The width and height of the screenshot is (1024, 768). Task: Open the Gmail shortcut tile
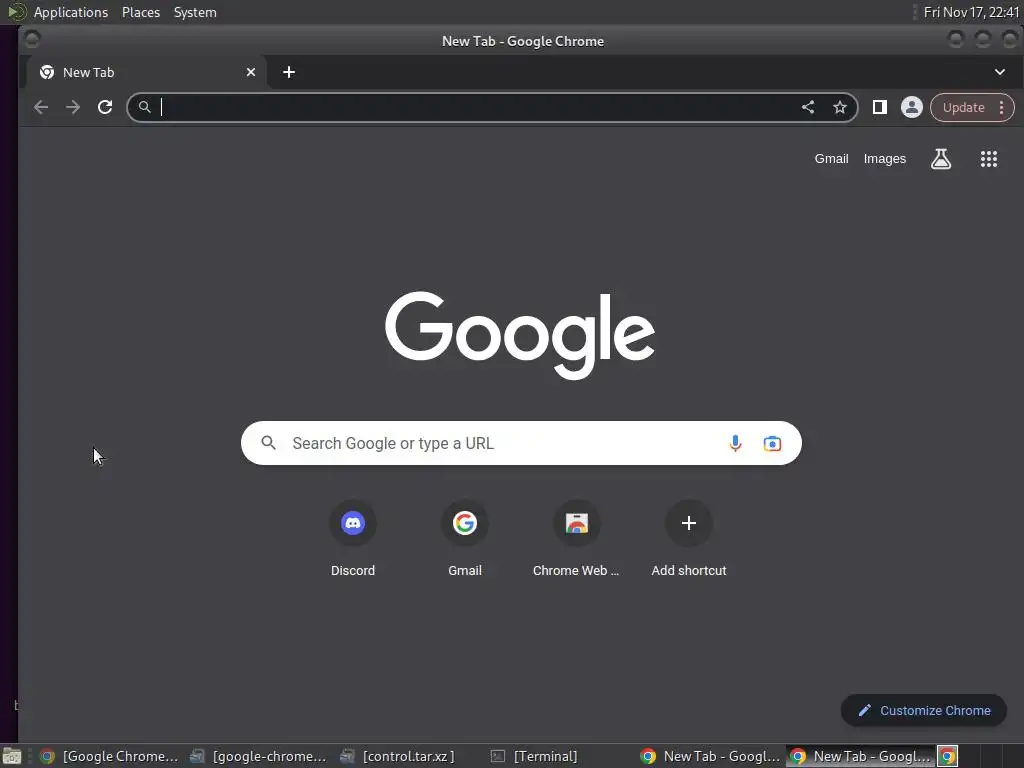click(x=464, y=539)
